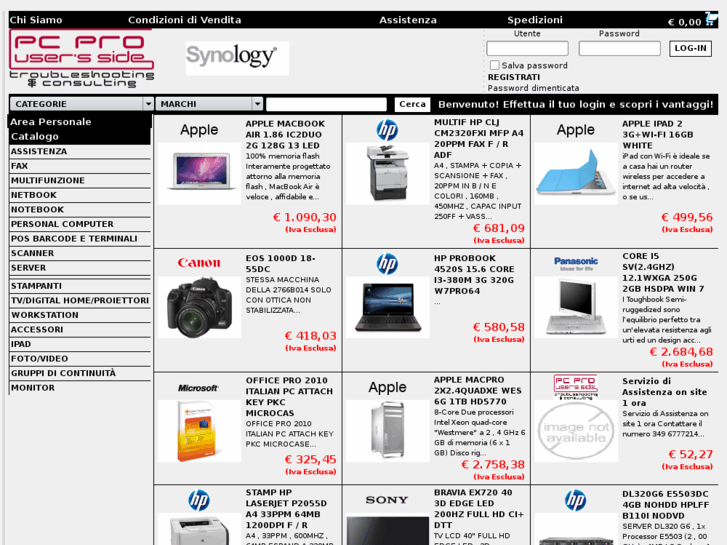Focus the product search text box
Screen dimensions: 727x545
(x=326, y=104)
